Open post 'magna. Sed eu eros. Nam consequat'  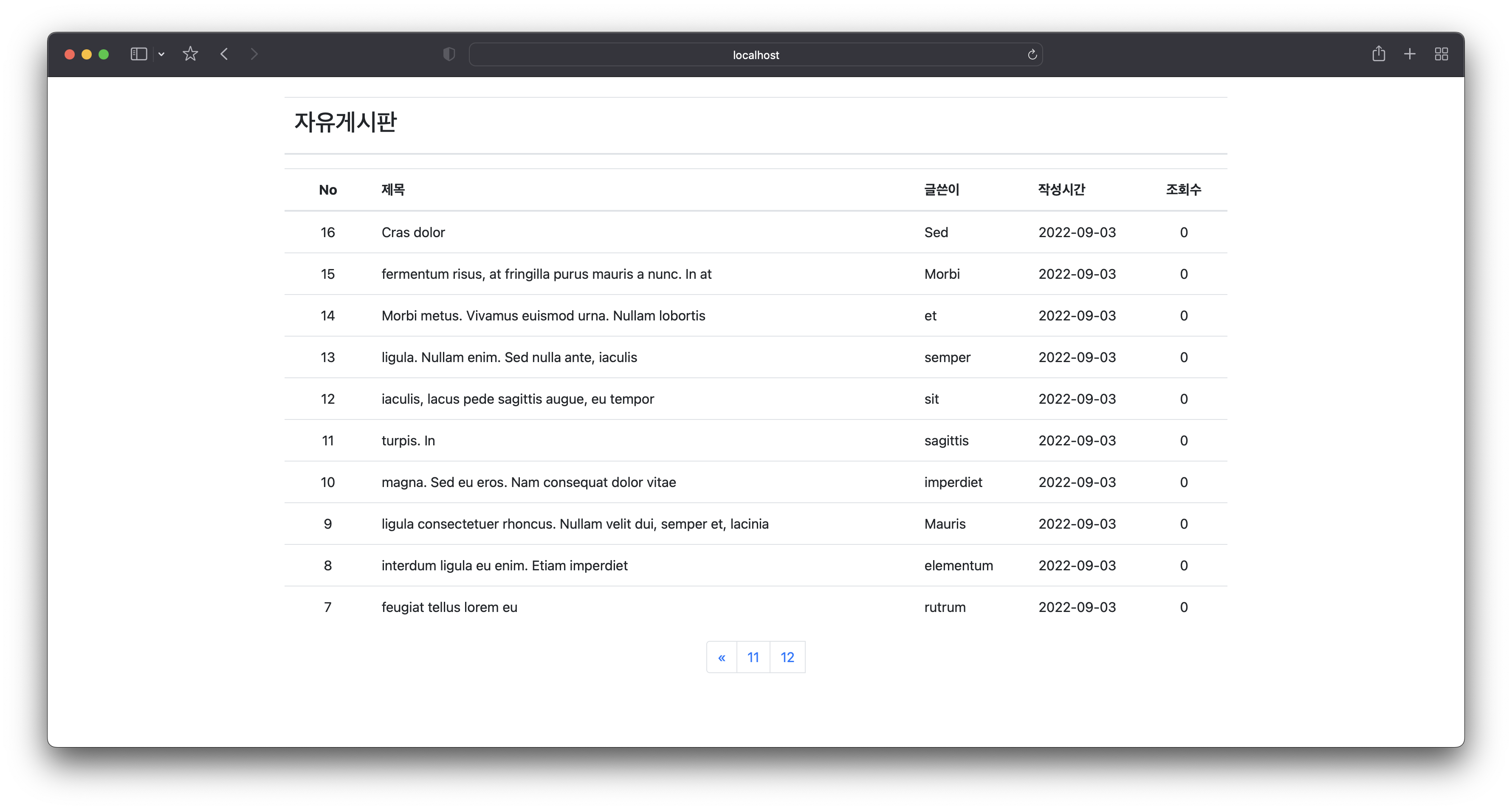529,482
